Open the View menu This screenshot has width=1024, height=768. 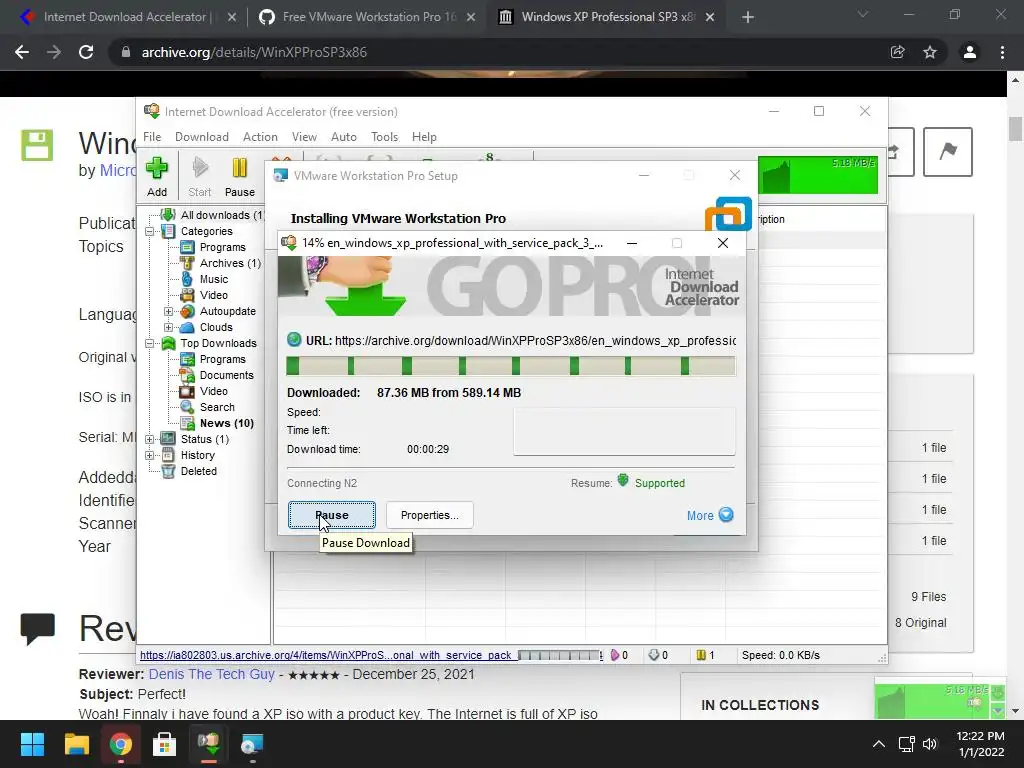click(304, 136)
